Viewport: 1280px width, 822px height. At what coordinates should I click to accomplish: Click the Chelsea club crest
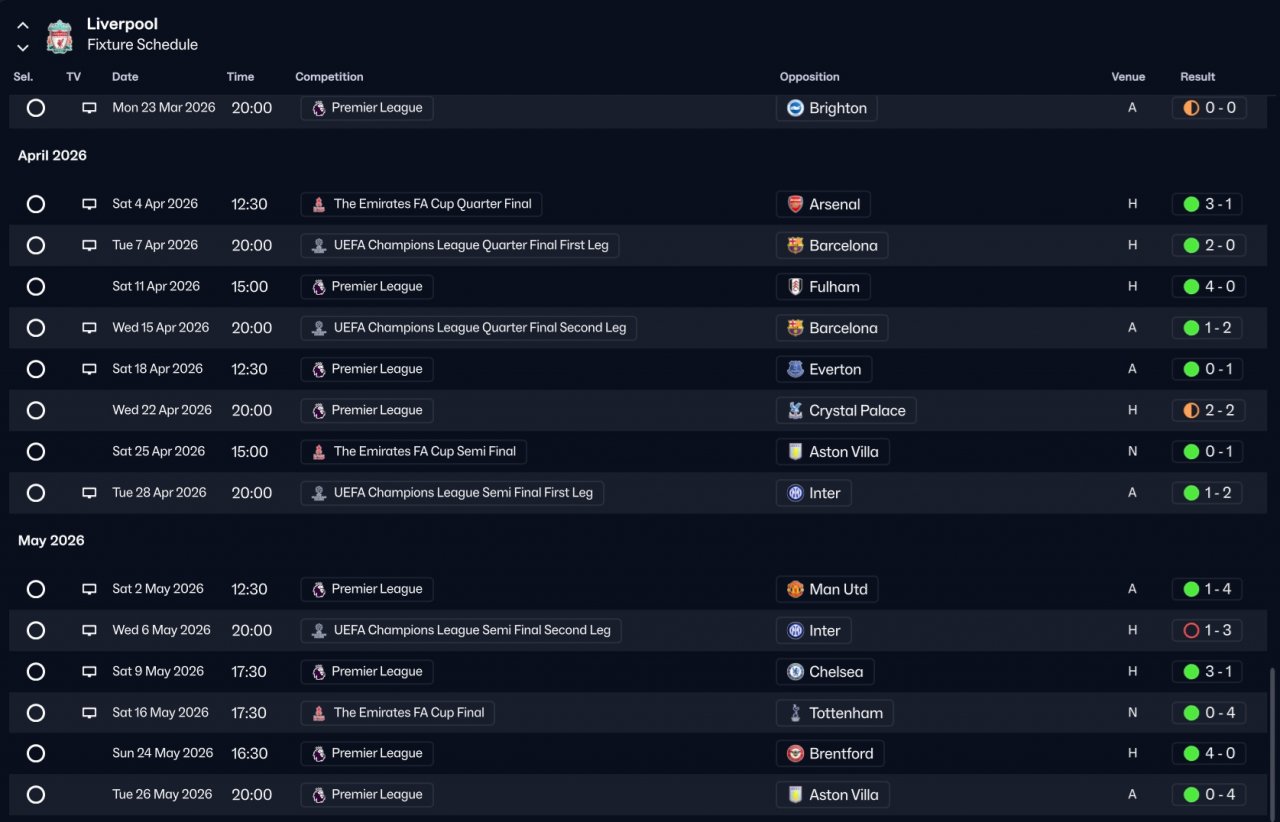click(x=795, y=672)
